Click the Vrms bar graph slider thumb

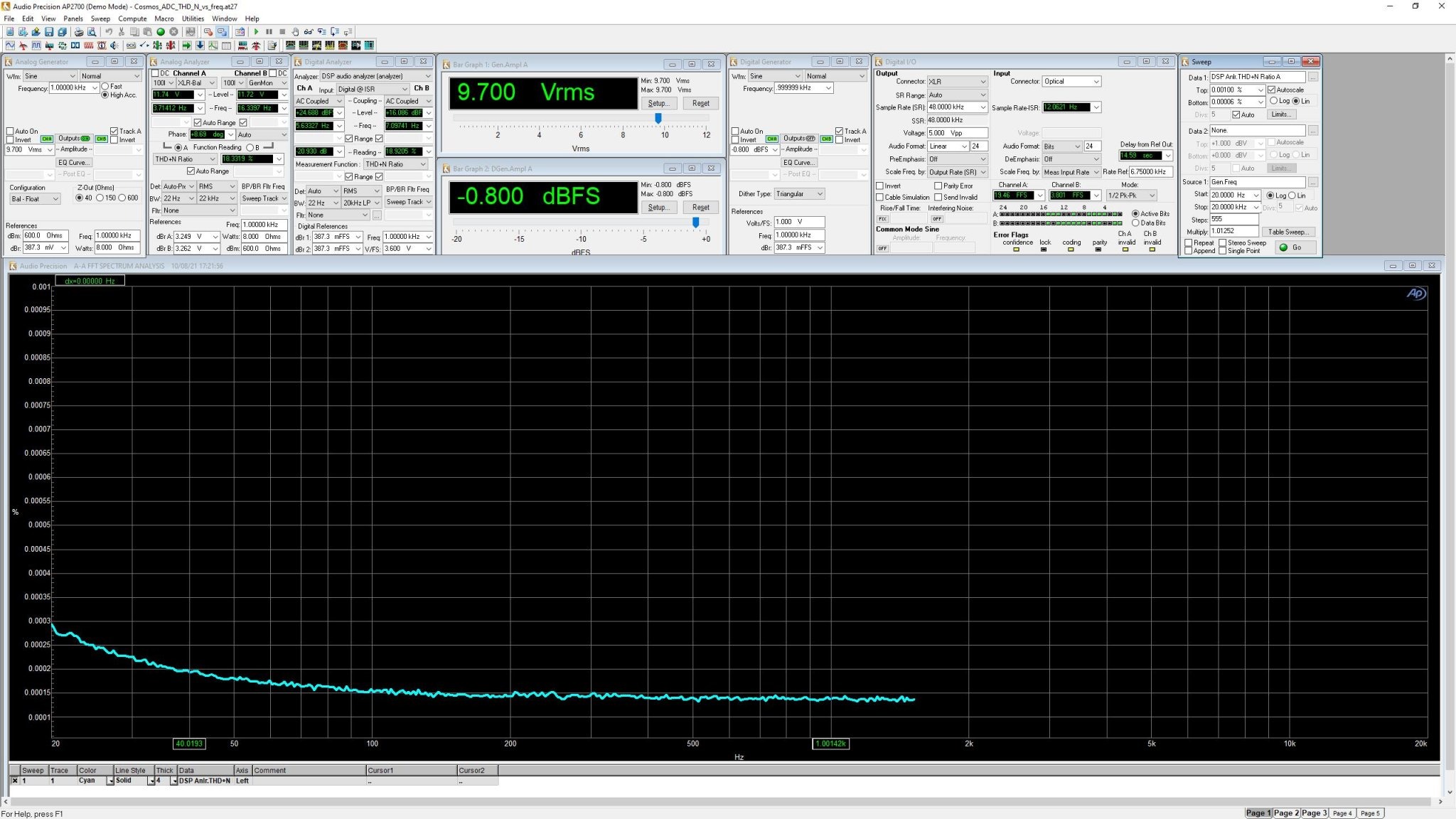pos(658,118)
